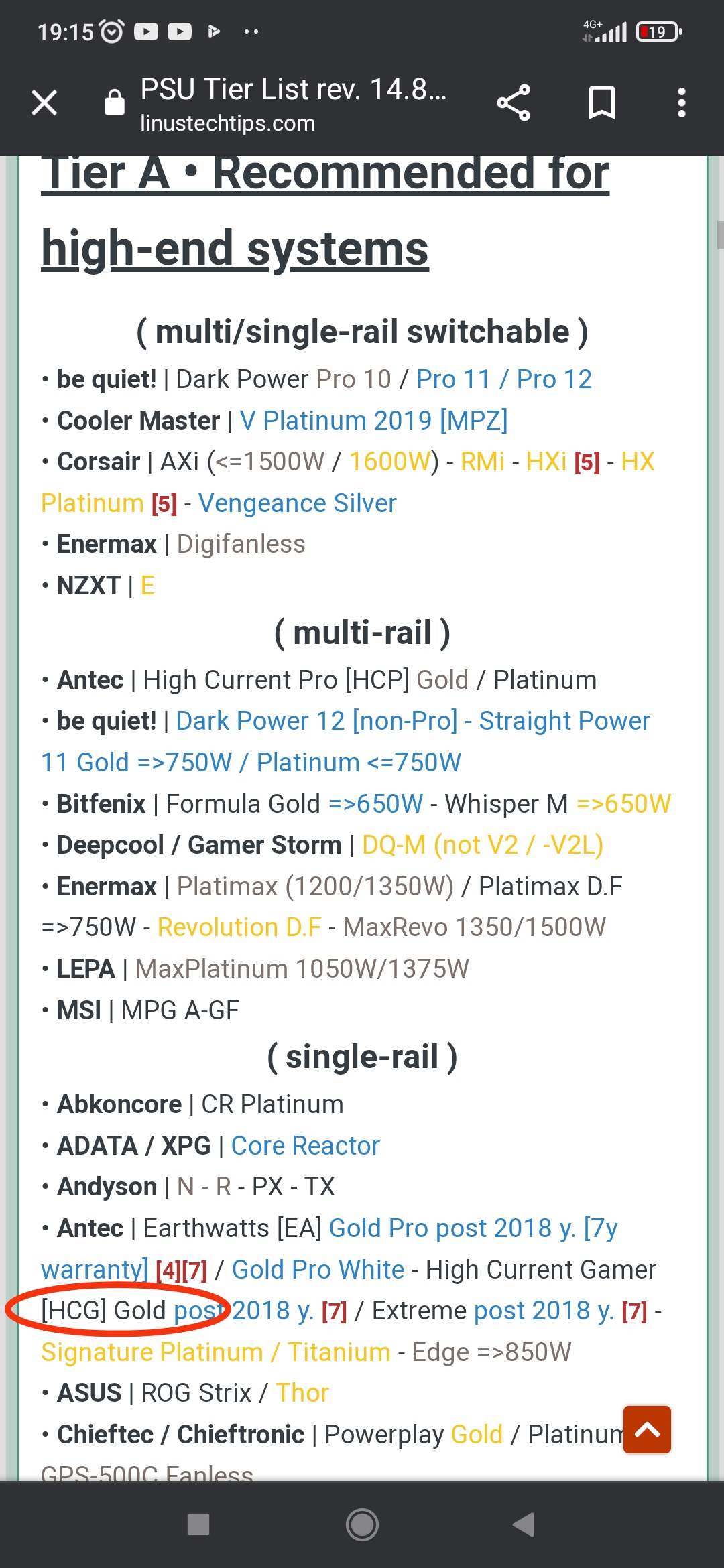Tap the alarm icon in status bar

point(111,31)
